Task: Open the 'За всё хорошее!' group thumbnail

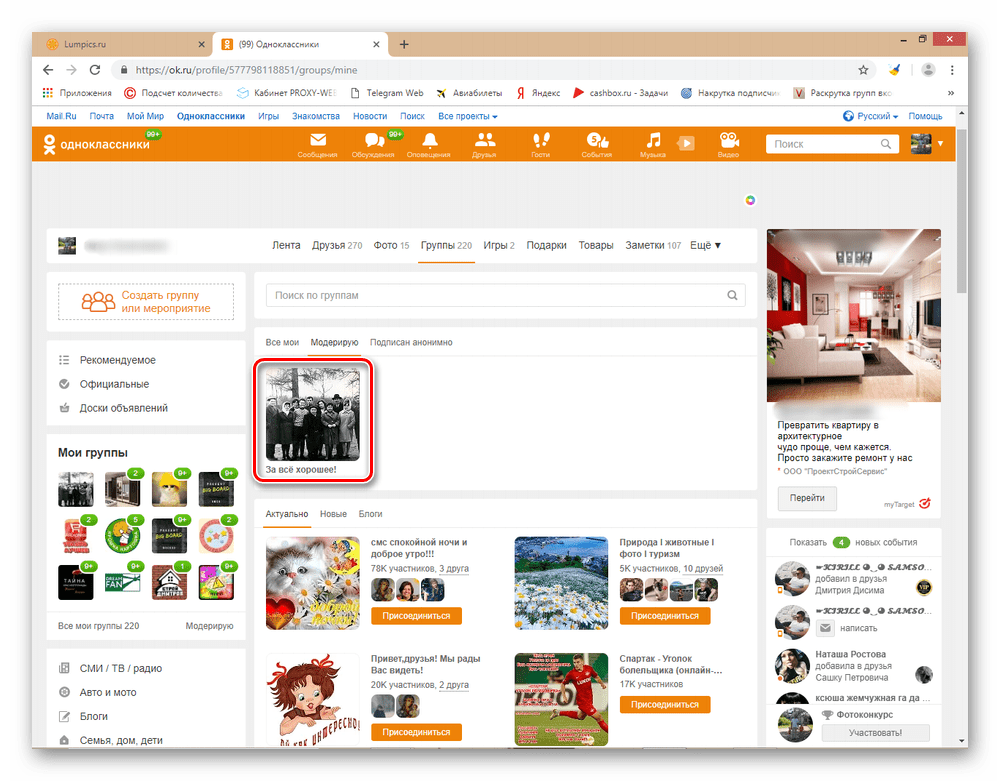Action: [313, 413]
